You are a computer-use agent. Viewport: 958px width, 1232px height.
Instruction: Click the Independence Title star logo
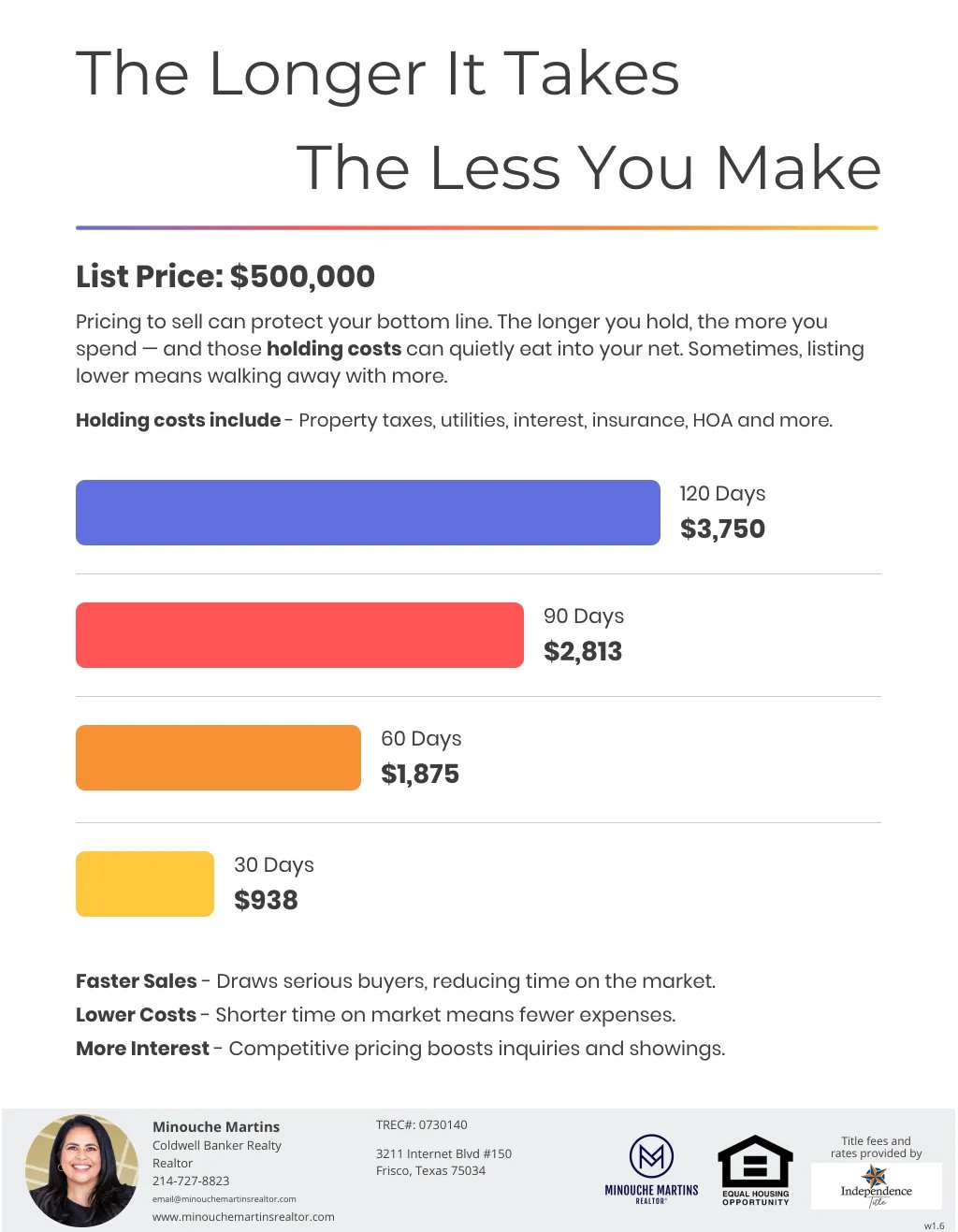pos(876,1177)
